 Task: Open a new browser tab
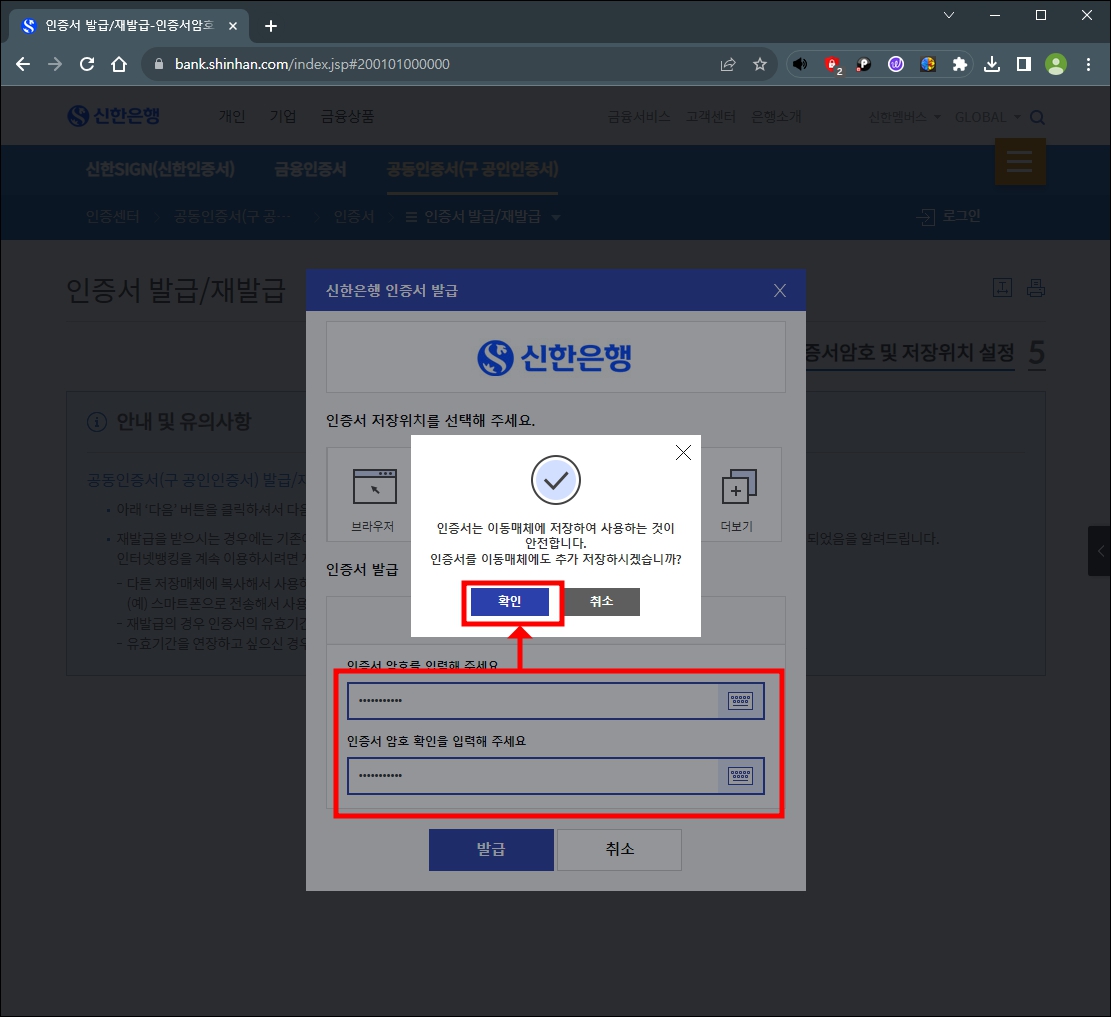271,26
